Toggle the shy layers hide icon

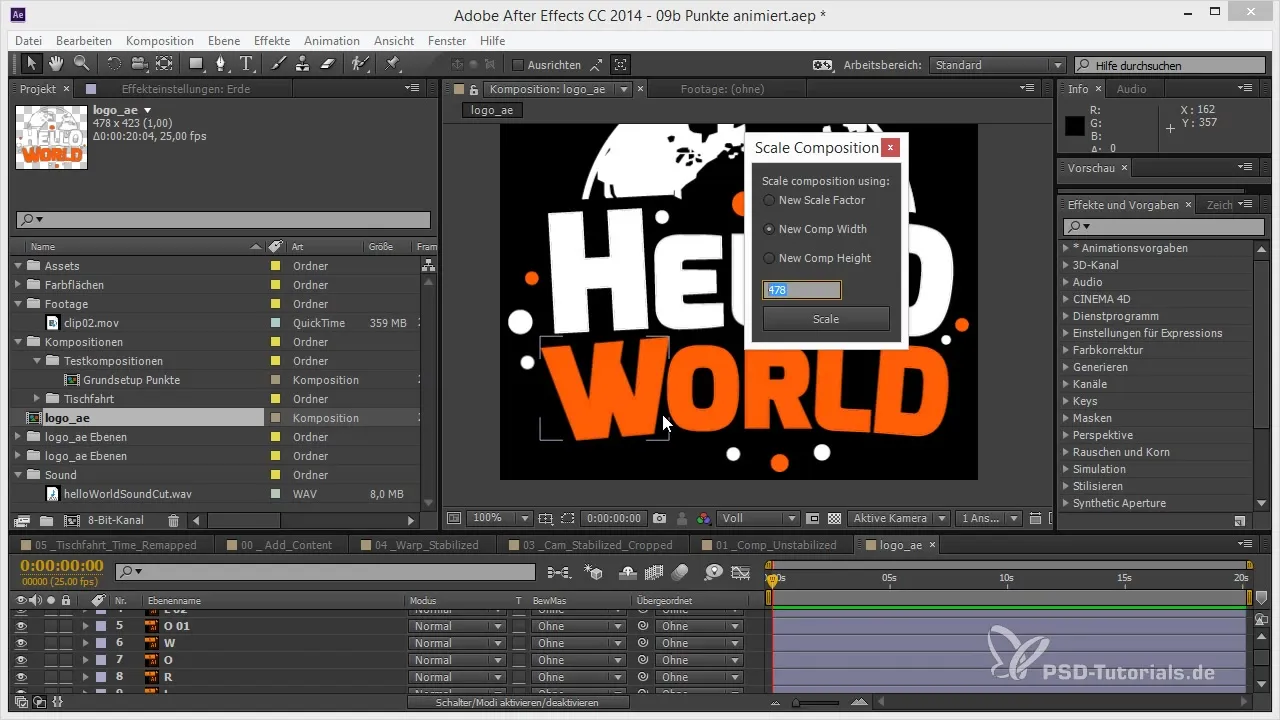pyautogui.click(x=629, y=572)
